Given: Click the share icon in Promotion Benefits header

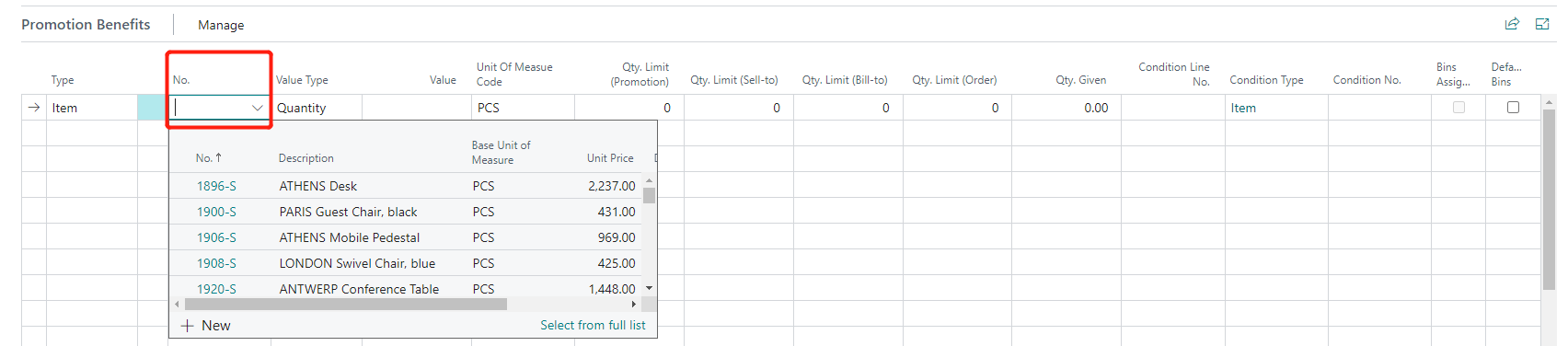Looking at the screenshot, I should pyautogui.click(x=1512, y=24).
